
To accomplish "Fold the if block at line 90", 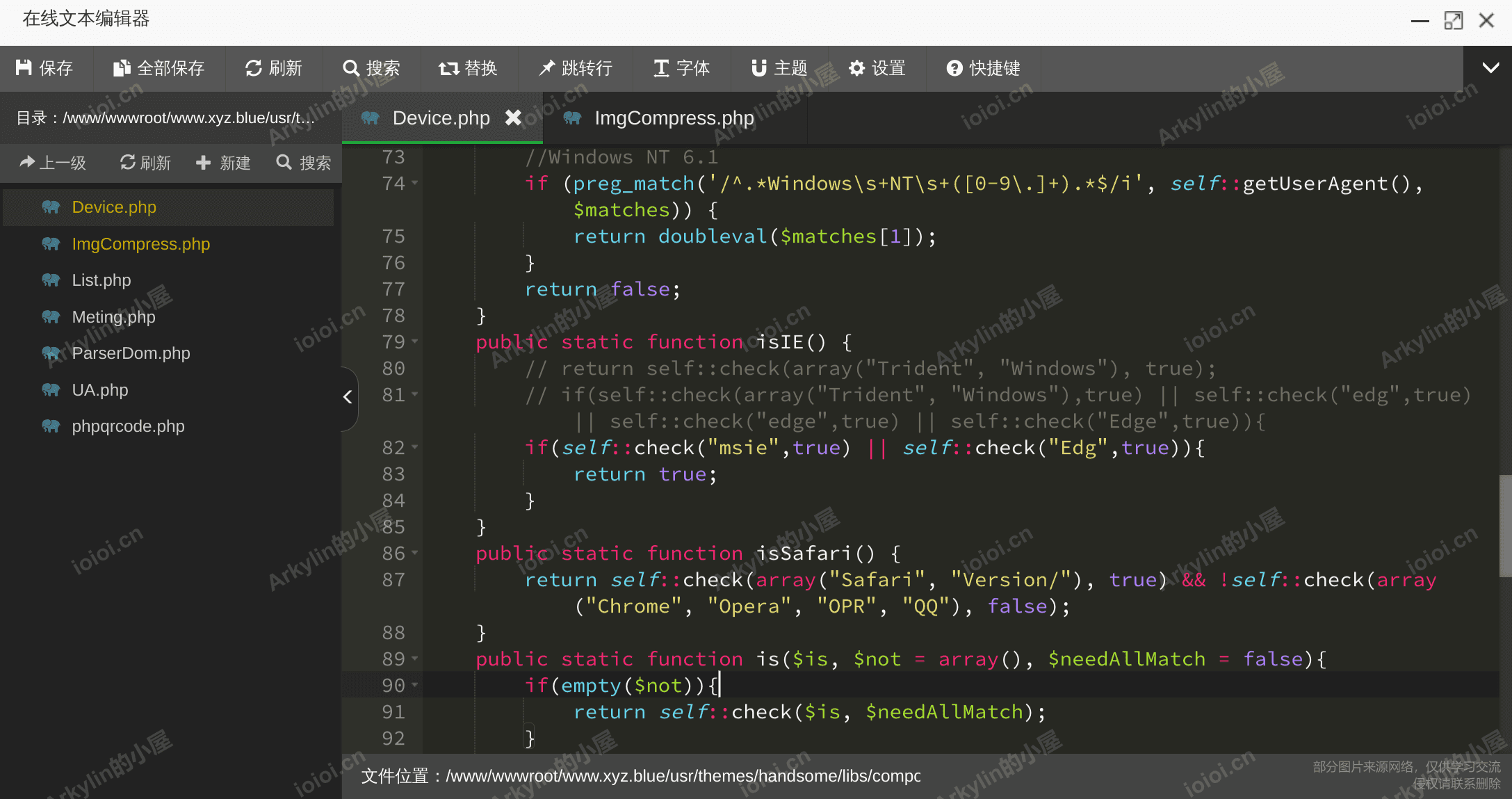I will click(415, 686).
